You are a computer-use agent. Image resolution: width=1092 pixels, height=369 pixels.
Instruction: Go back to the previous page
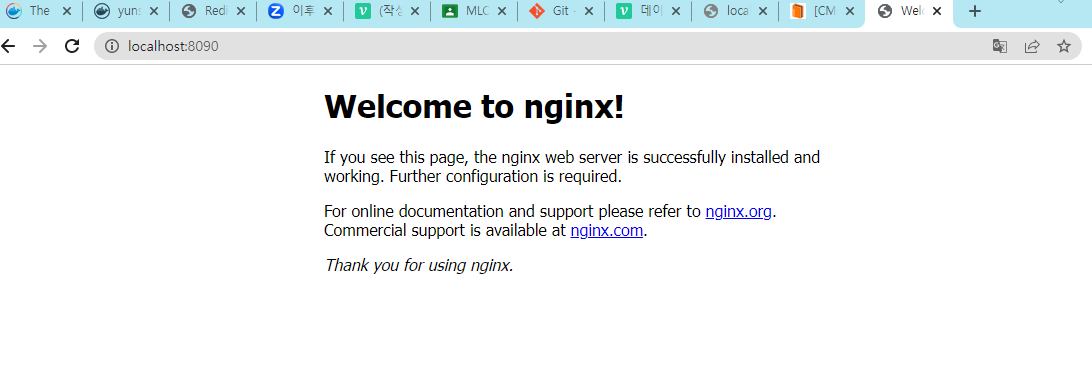pos(8,47)
